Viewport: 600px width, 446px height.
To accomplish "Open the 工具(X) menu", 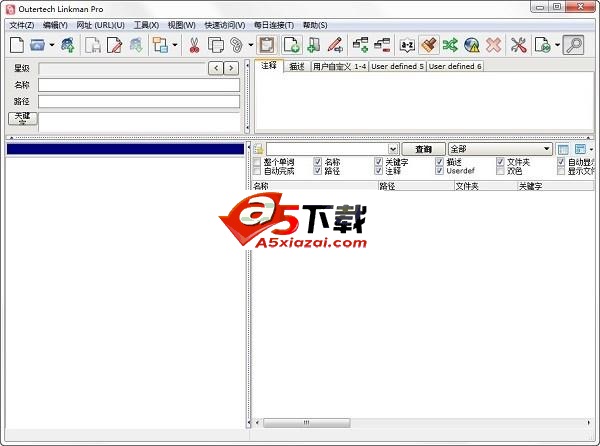I will coord(146,25).
